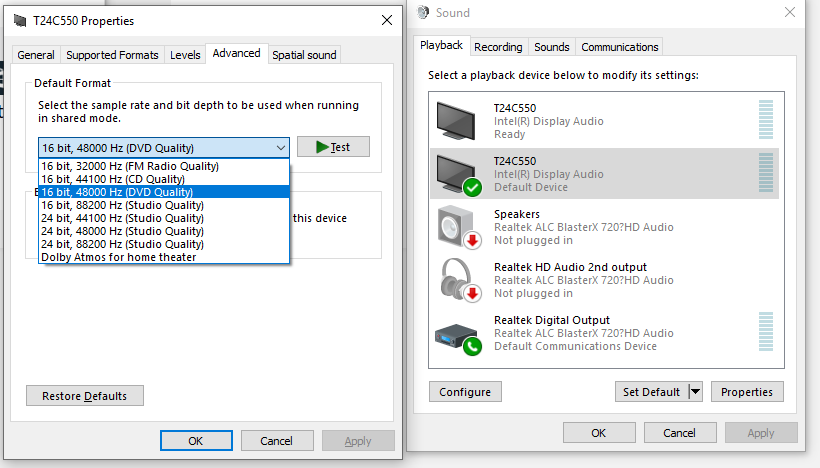Click the Sound window speaker title icon

pyautogui.click(x=423, y=12)
